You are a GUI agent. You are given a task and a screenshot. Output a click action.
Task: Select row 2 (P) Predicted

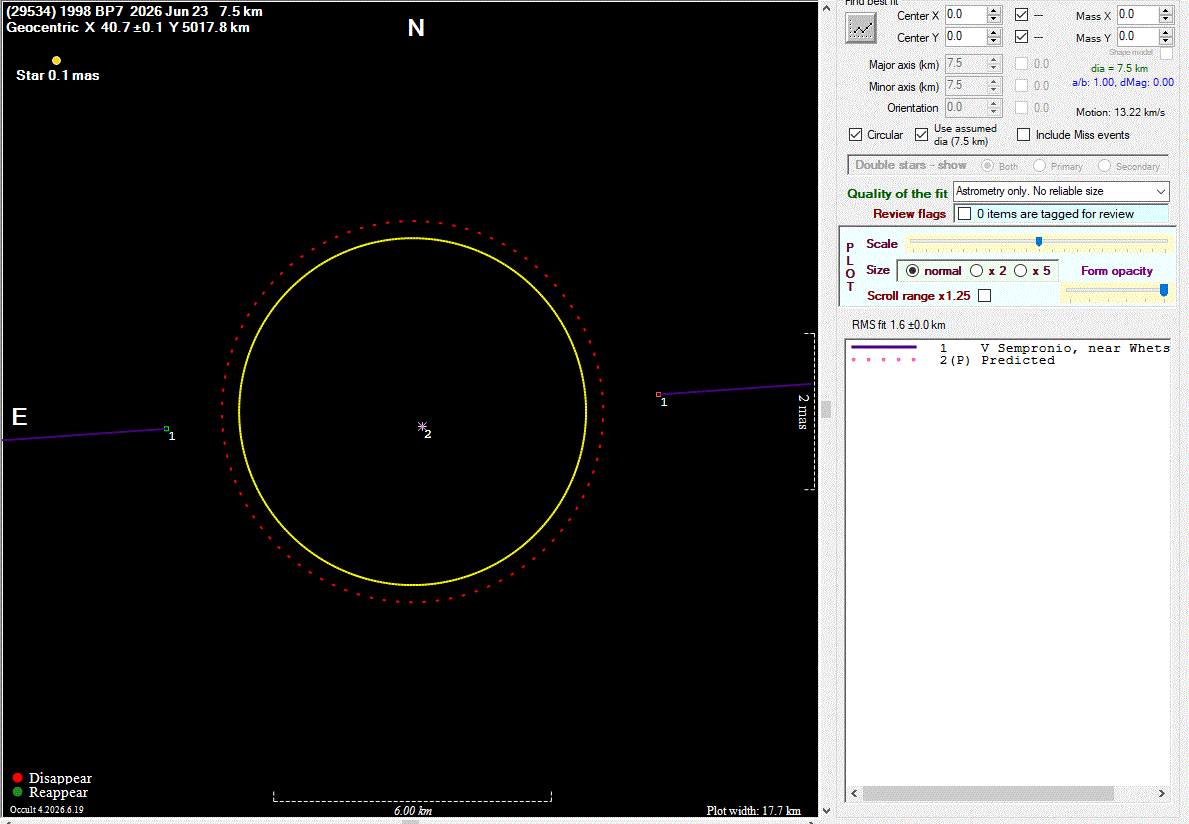tap(1009, 360)
